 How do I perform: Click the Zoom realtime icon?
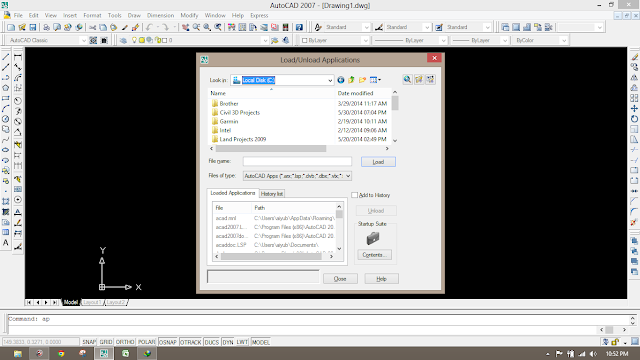click(196, 27)
